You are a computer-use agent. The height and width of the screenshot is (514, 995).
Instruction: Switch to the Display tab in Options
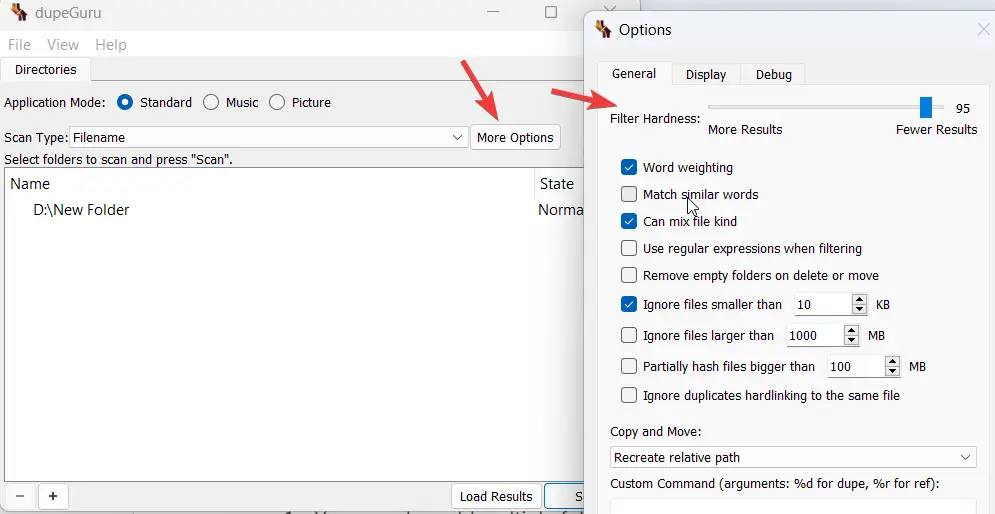coord(706,75)
